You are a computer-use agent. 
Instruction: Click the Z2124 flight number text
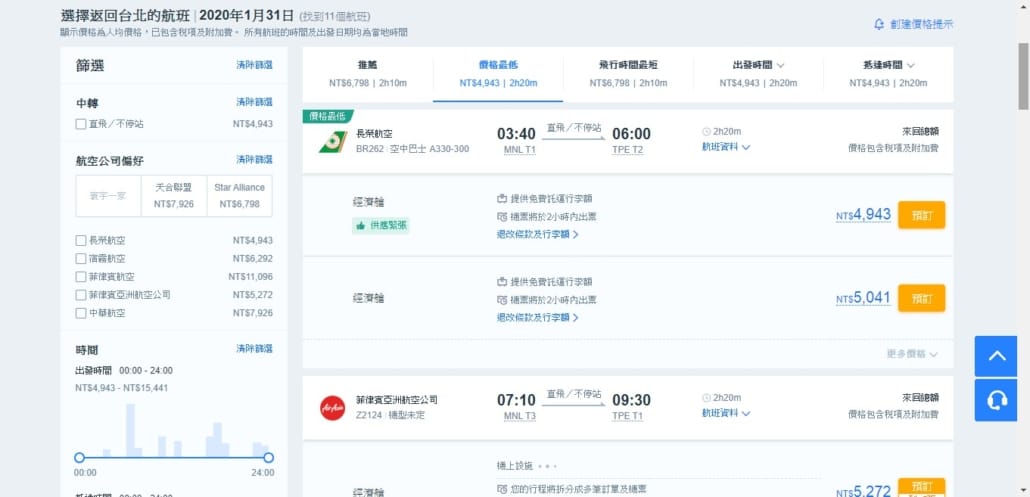click(369, 415)
